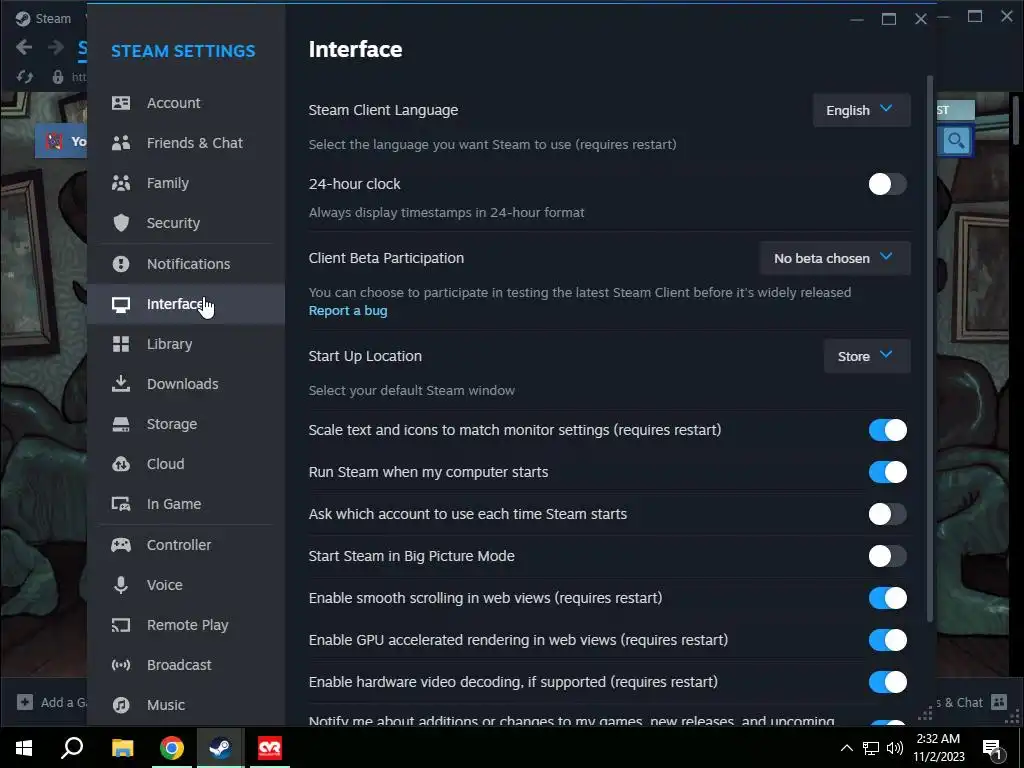Click the Steam forward arrow
Viewport: 1024px width, 768px height.
[x=56, y=47]
